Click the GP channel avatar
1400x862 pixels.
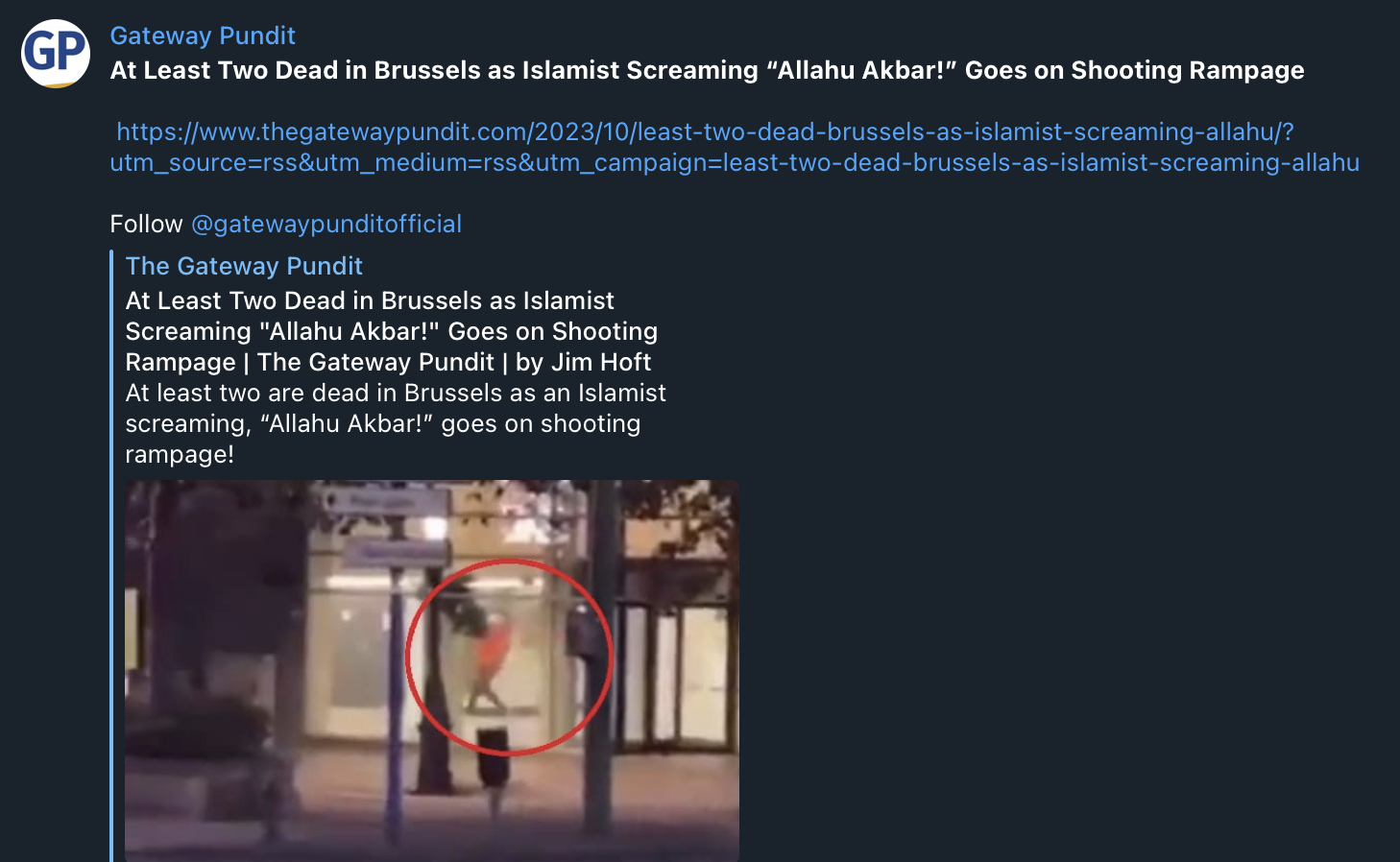tap(56, 53)
